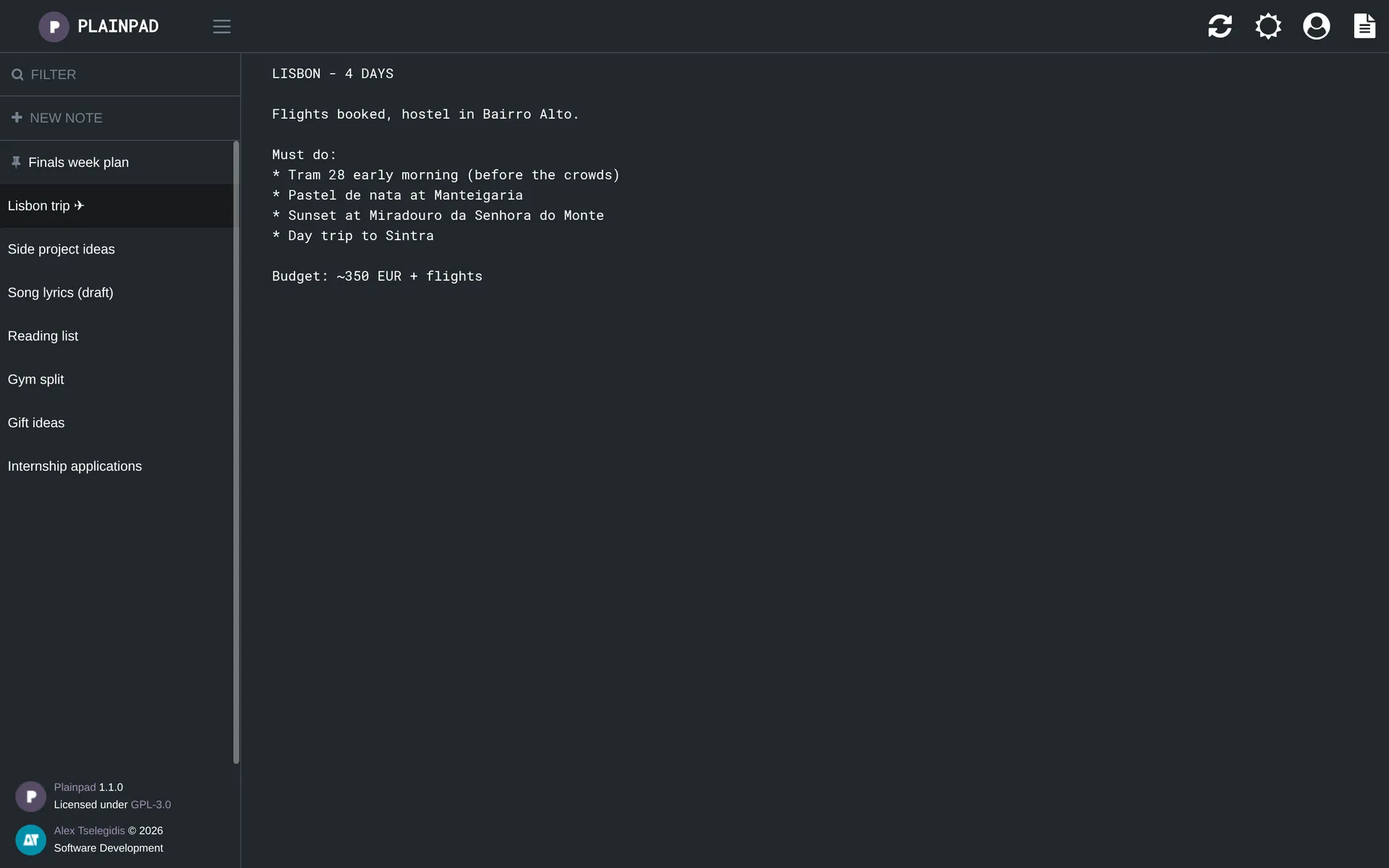Open the Finals week plan note
1389x868 pixels.
[x=116, y=163]
